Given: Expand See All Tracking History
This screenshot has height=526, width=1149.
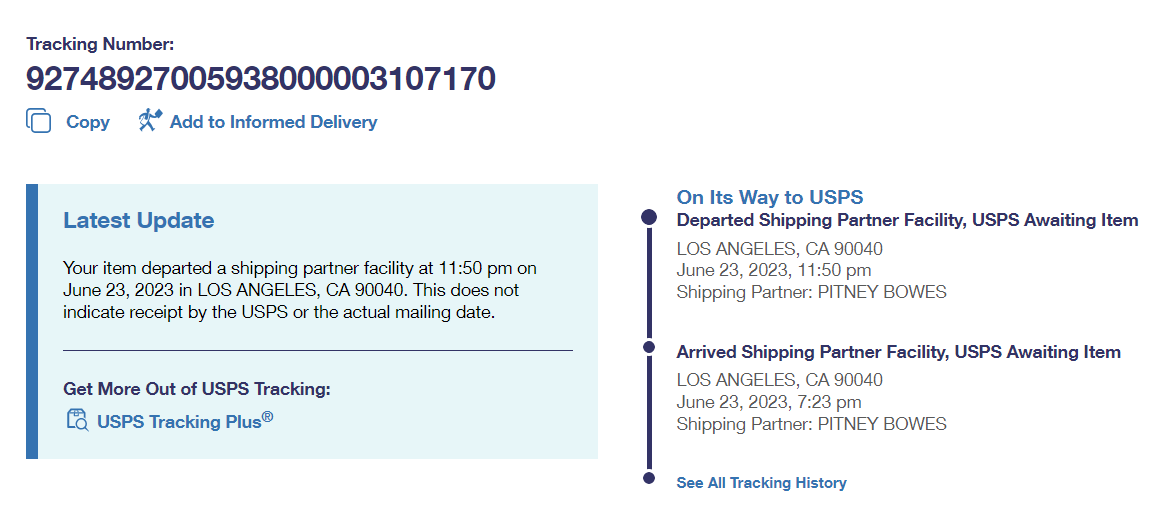Looking at the screenshot, I should pyautogui.click(x=761, y=483).
